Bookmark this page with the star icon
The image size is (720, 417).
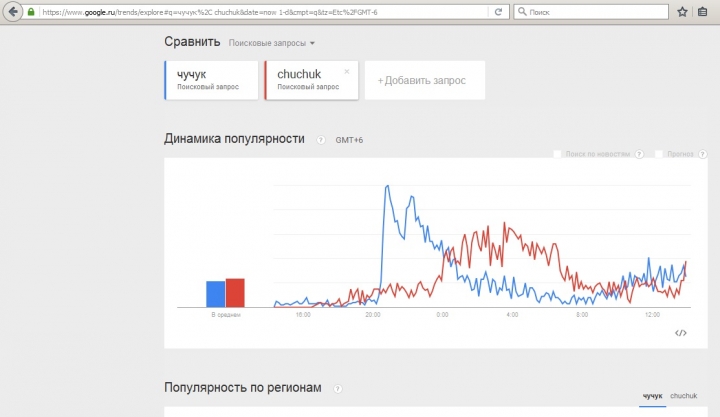(x=682, y=12)
